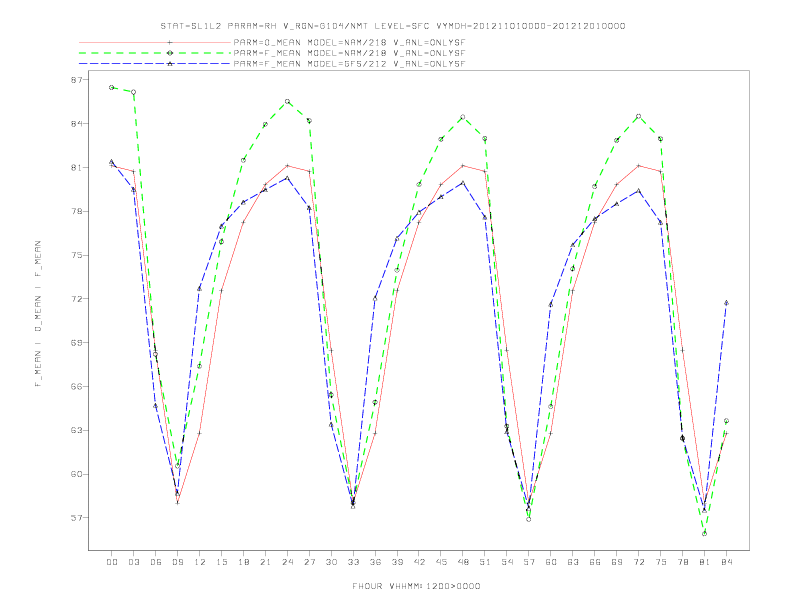Click x-axis tick label 51
This screenshot has height=612, width=792.
485,562
